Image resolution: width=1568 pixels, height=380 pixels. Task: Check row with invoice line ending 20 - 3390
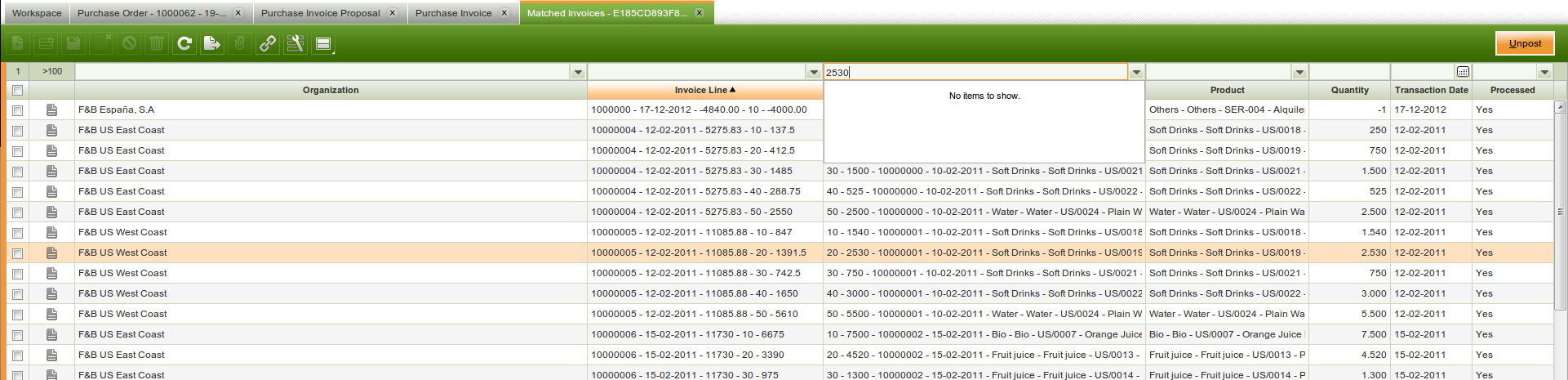click(x=17, y=355)
